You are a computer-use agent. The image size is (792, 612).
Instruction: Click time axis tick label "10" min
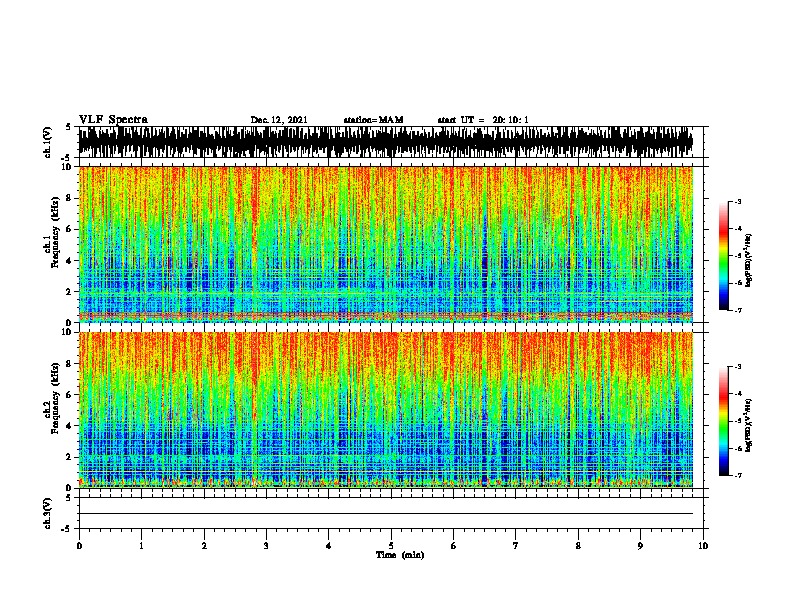(703, 546)
